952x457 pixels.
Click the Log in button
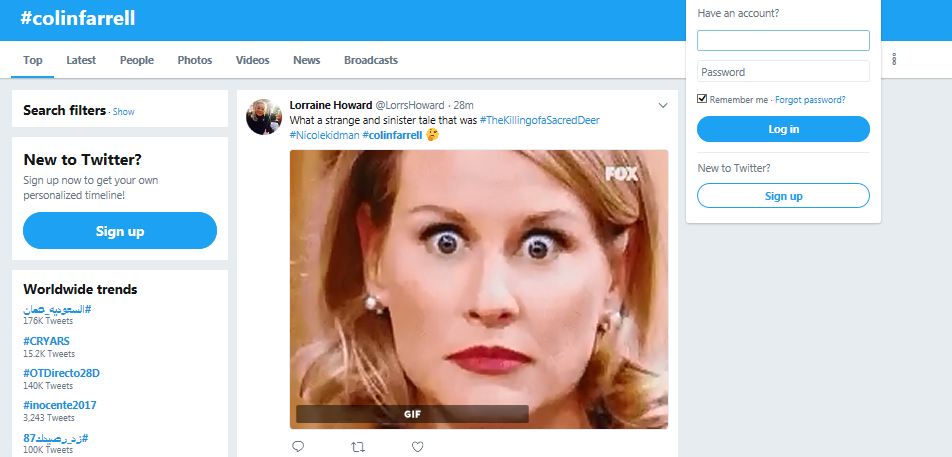click(783, 129)
